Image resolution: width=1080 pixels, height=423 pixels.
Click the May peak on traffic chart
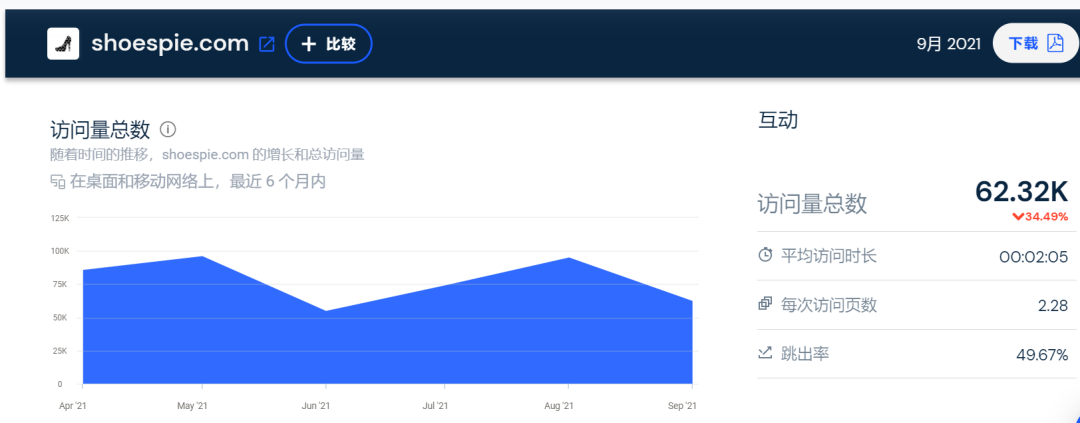tap(202, 256)
